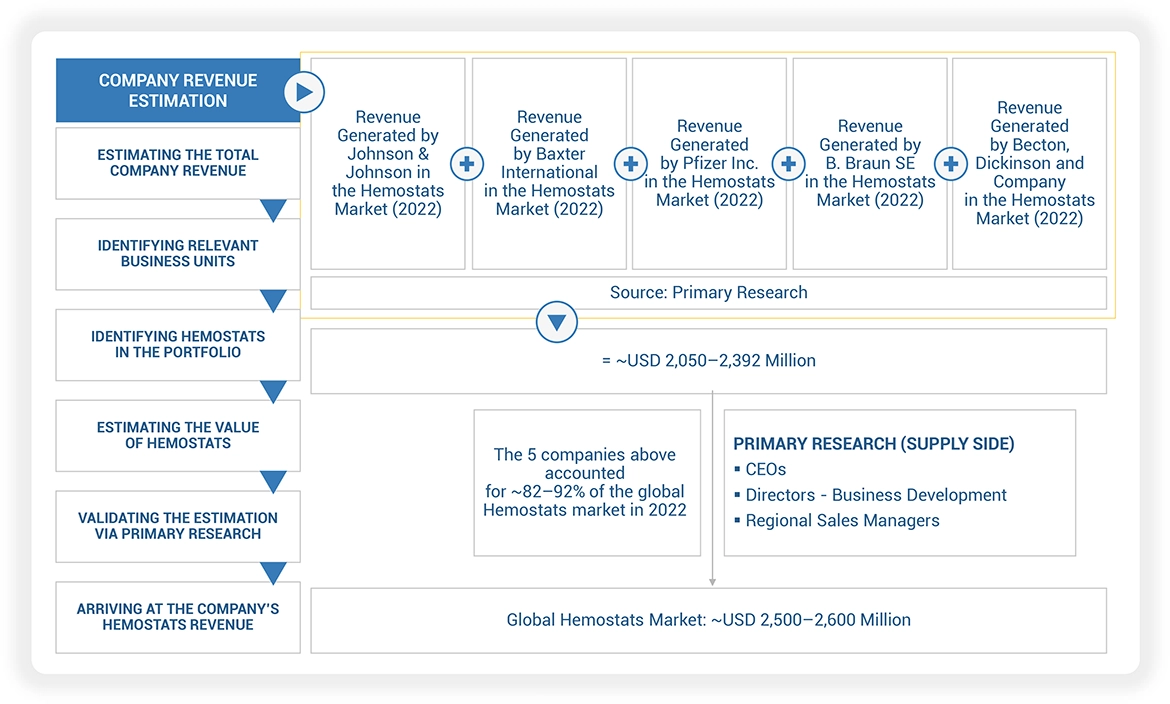
Task: Click the down triangle below Identifying Hemostats in Portfolio
Action: coord(273,391)
